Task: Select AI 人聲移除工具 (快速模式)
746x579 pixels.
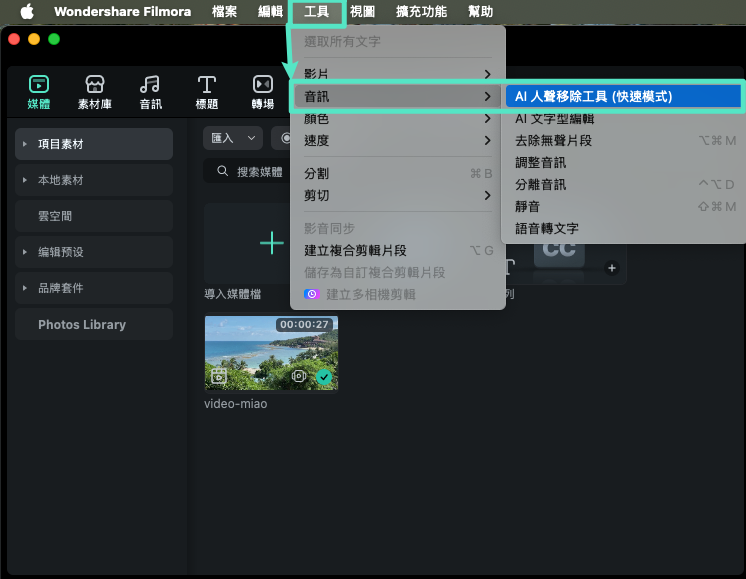Action: (623, 97)
